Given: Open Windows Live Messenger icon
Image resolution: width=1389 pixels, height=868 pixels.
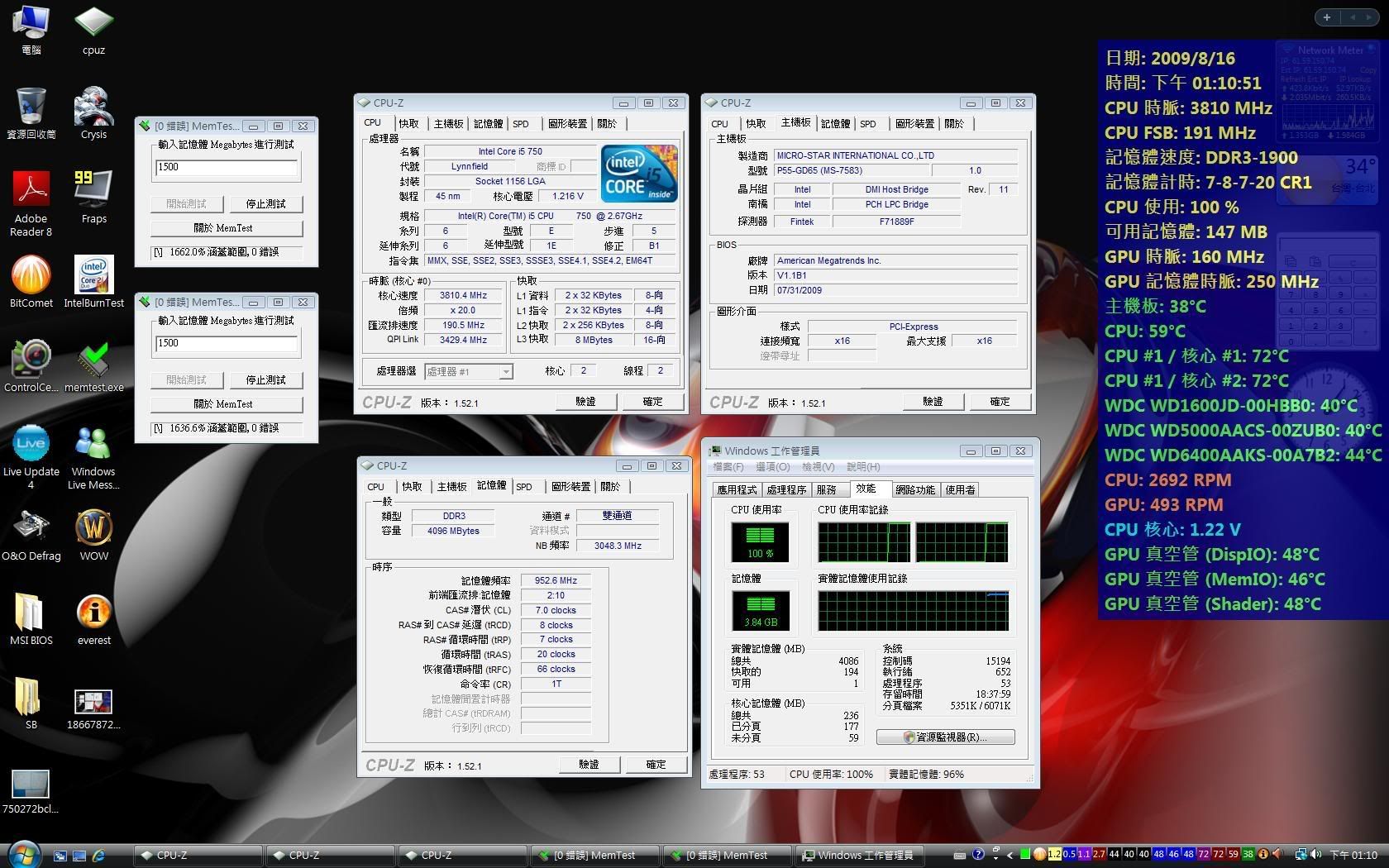Looking at the screenshot, I should coord(93,457).
